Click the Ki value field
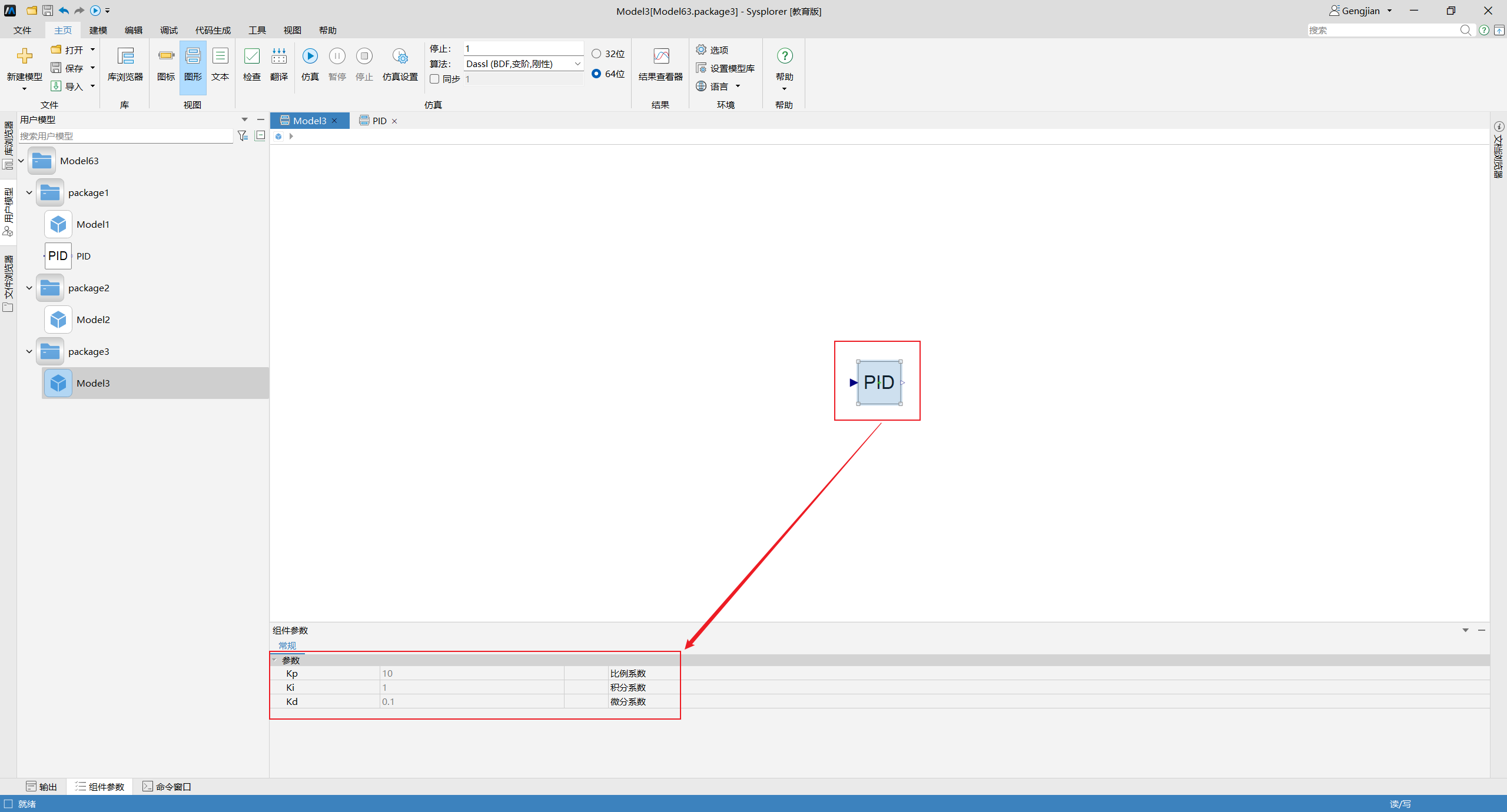The image size is (1507, 812). tap(472, 687)
